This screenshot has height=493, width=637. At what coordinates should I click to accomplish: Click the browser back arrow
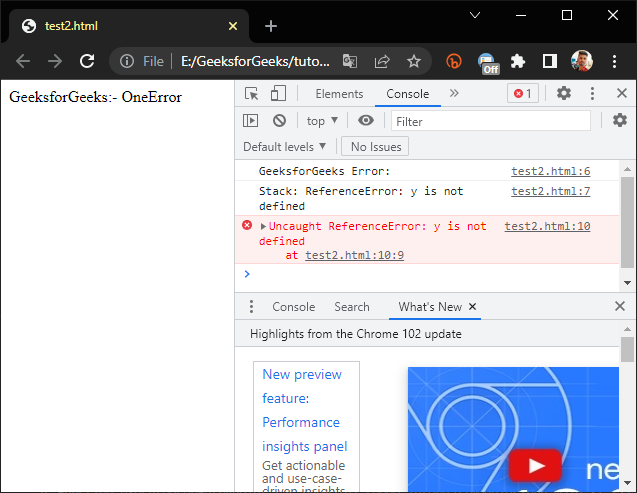click(23, 61)
